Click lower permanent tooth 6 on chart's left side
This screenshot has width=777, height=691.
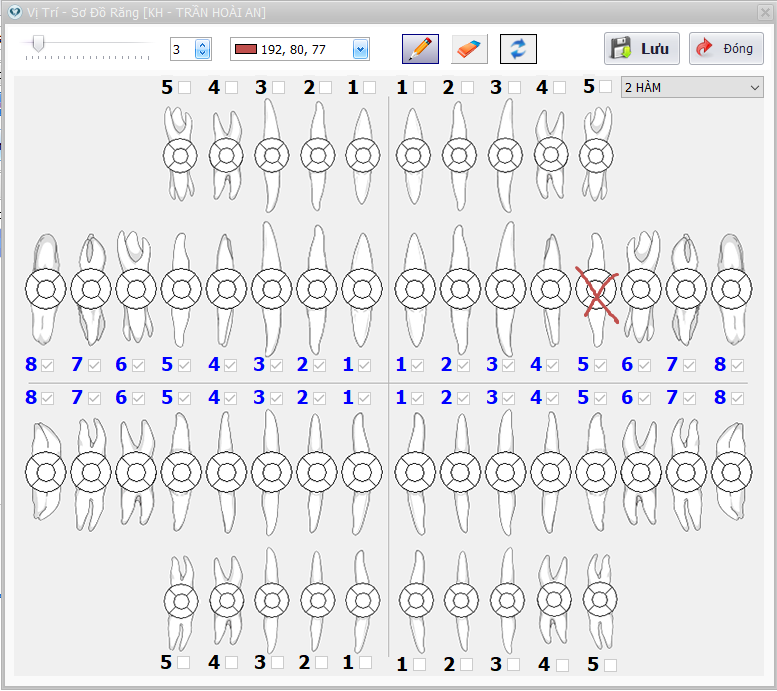tap(136, 472)
